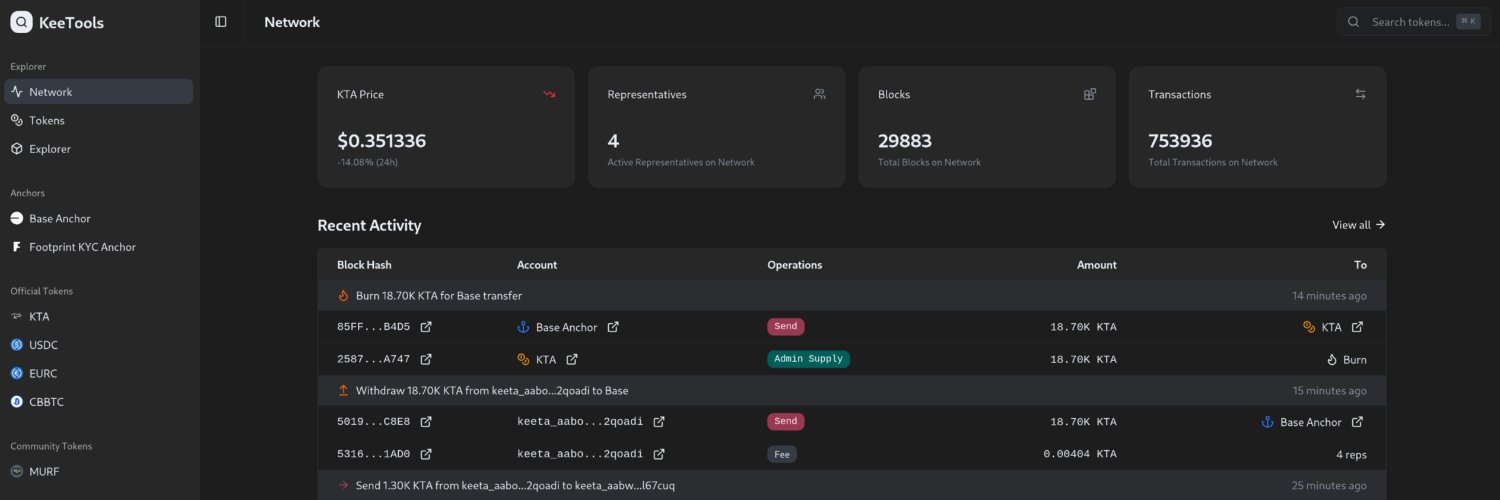The width and height of the screenshot is (1500, 500).
Task: Click KTA token icon in Account column
Action: (523, 359)
